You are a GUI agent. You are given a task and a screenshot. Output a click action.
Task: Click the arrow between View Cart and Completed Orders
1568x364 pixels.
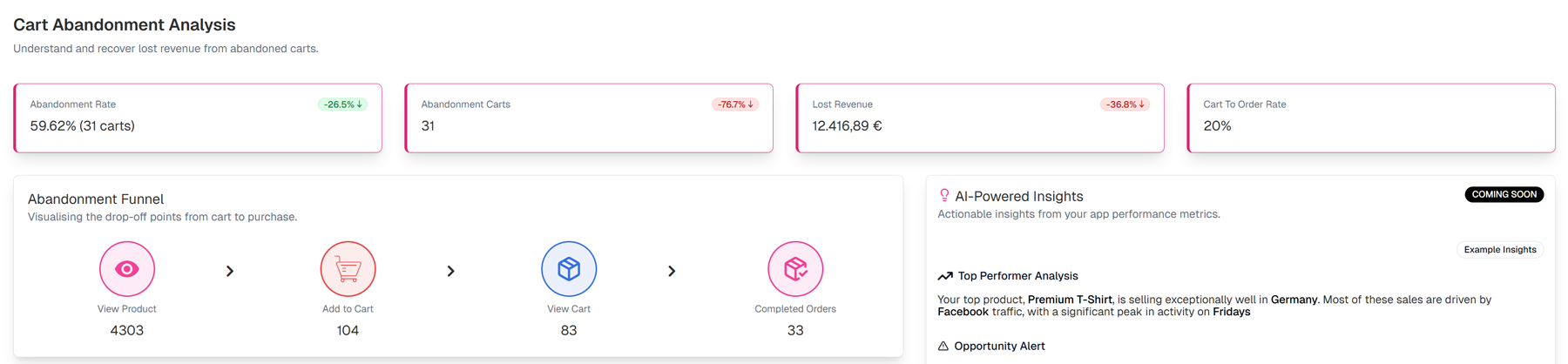pos(672,272)
